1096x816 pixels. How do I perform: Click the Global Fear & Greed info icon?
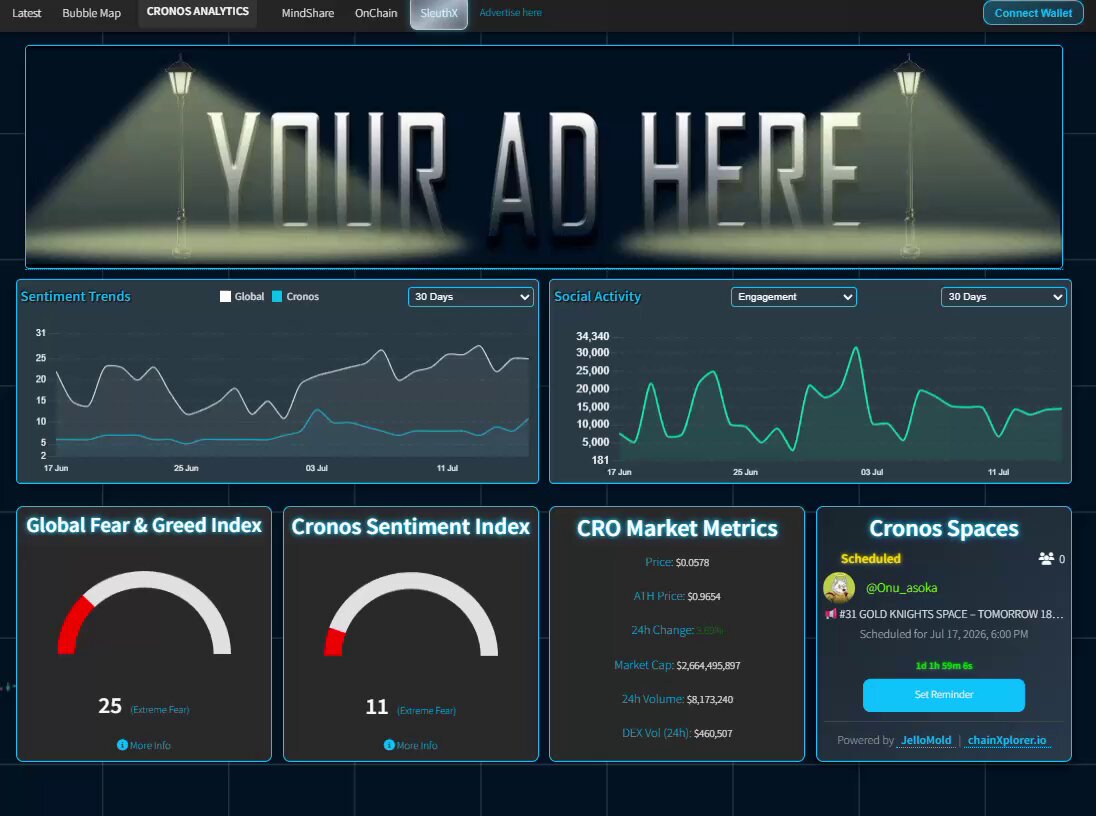coord(122,745)
